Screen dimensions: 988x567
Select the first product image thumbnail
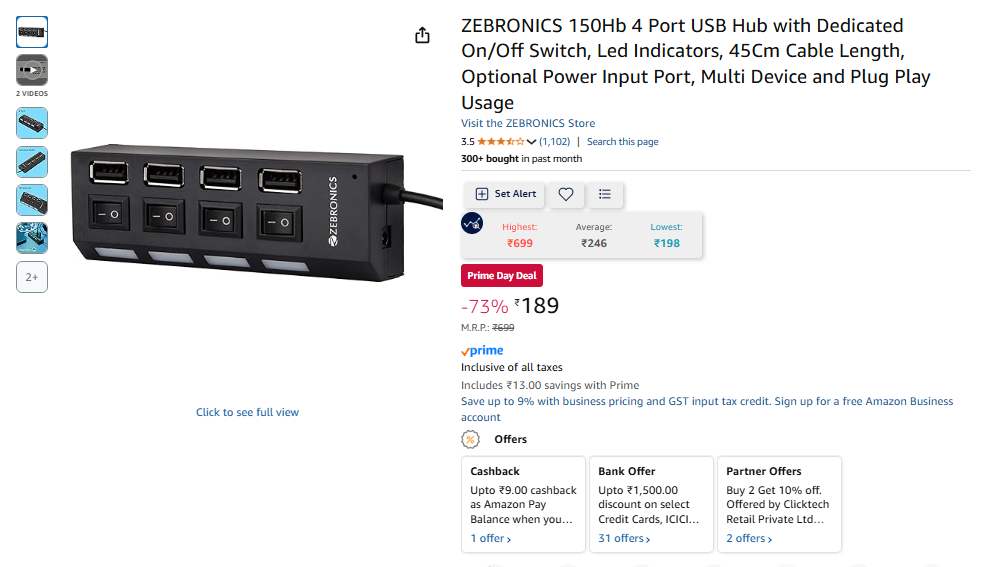tap(32, 32)
